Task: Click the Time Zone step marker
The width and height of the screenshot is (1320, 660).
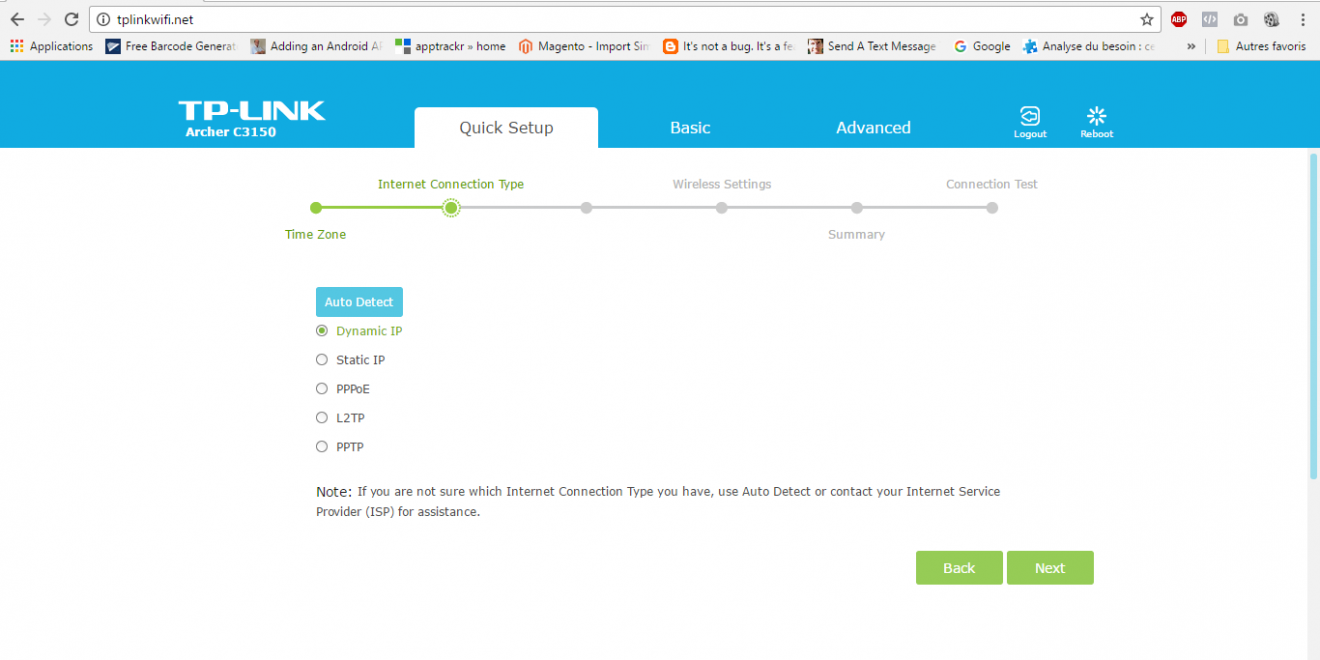Action: (316, 208)
